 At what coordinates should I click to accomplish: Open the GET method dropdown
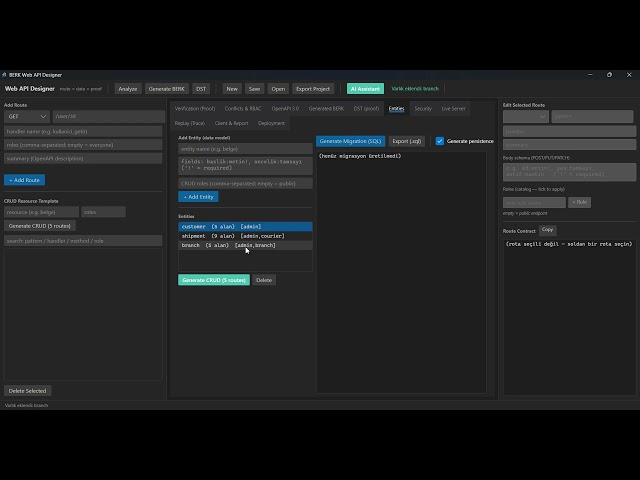[27, 116]
